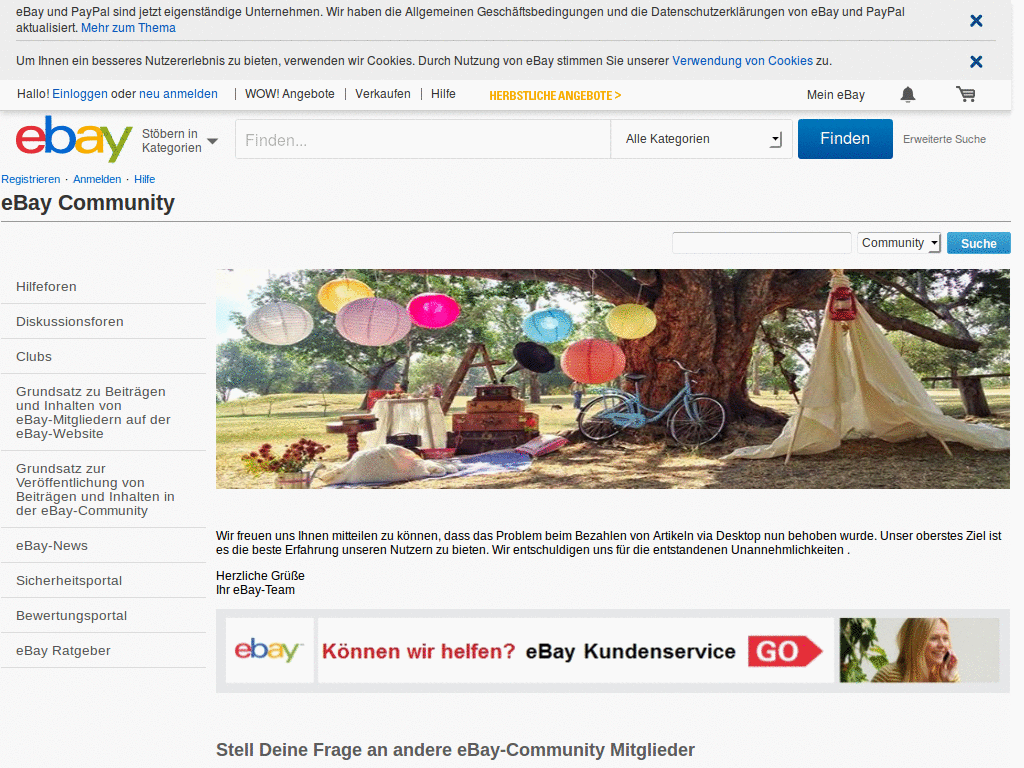This screenshot has height=768, width=1024.
Task: Click the Einloggen link
Action: coord(80,94)
